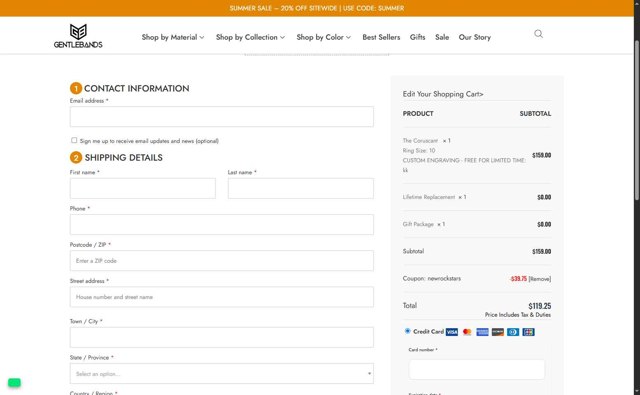Image resolution: width=640 pixels, height=395 pixels.
Task: Click the Postcode / ZIP field
Action: [222, 261]
